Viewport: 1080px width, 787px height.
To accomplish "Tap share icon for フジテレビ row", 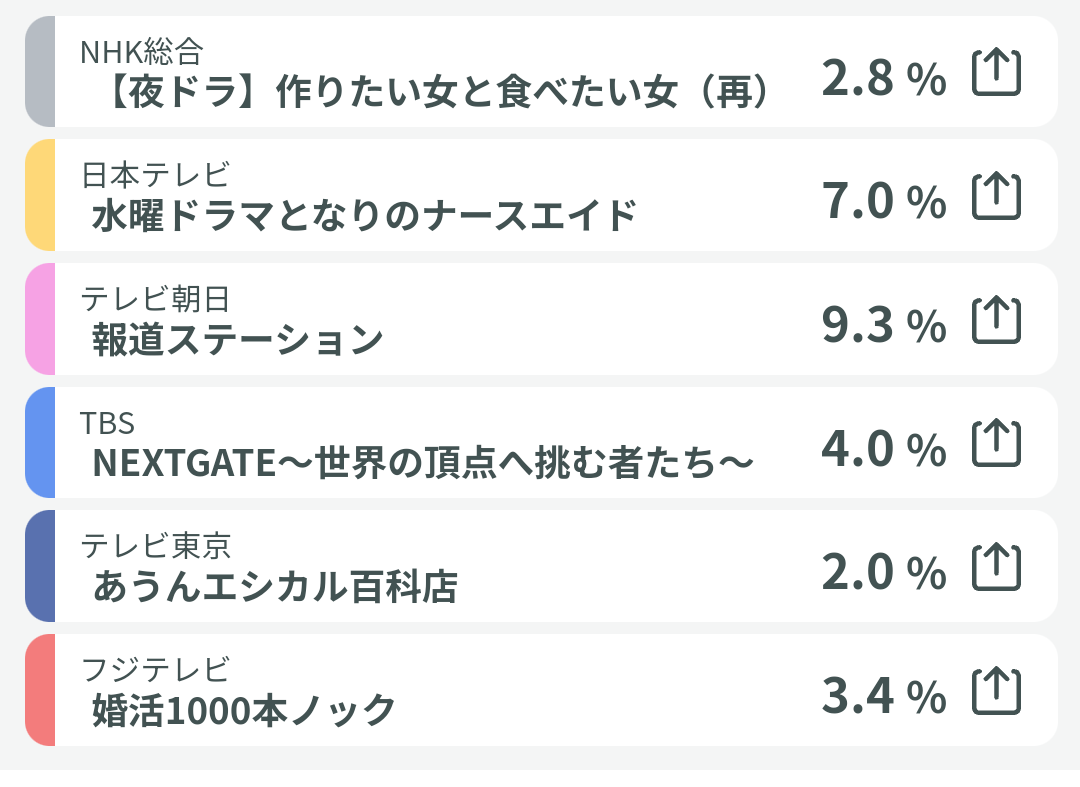I will point(996,690).
